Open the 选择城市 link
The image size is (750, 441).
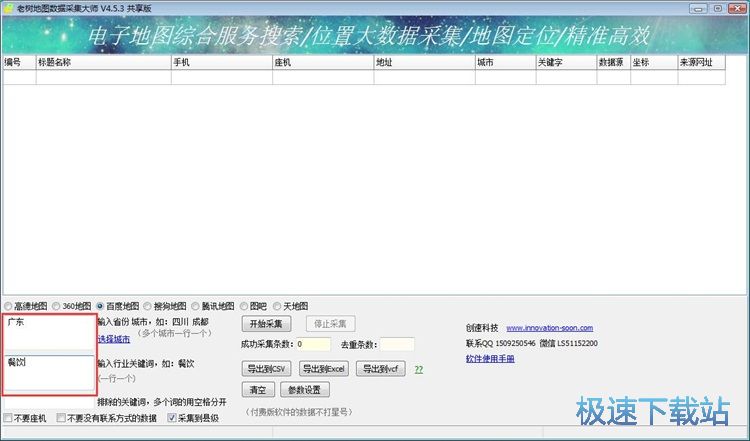pos(114,339)
